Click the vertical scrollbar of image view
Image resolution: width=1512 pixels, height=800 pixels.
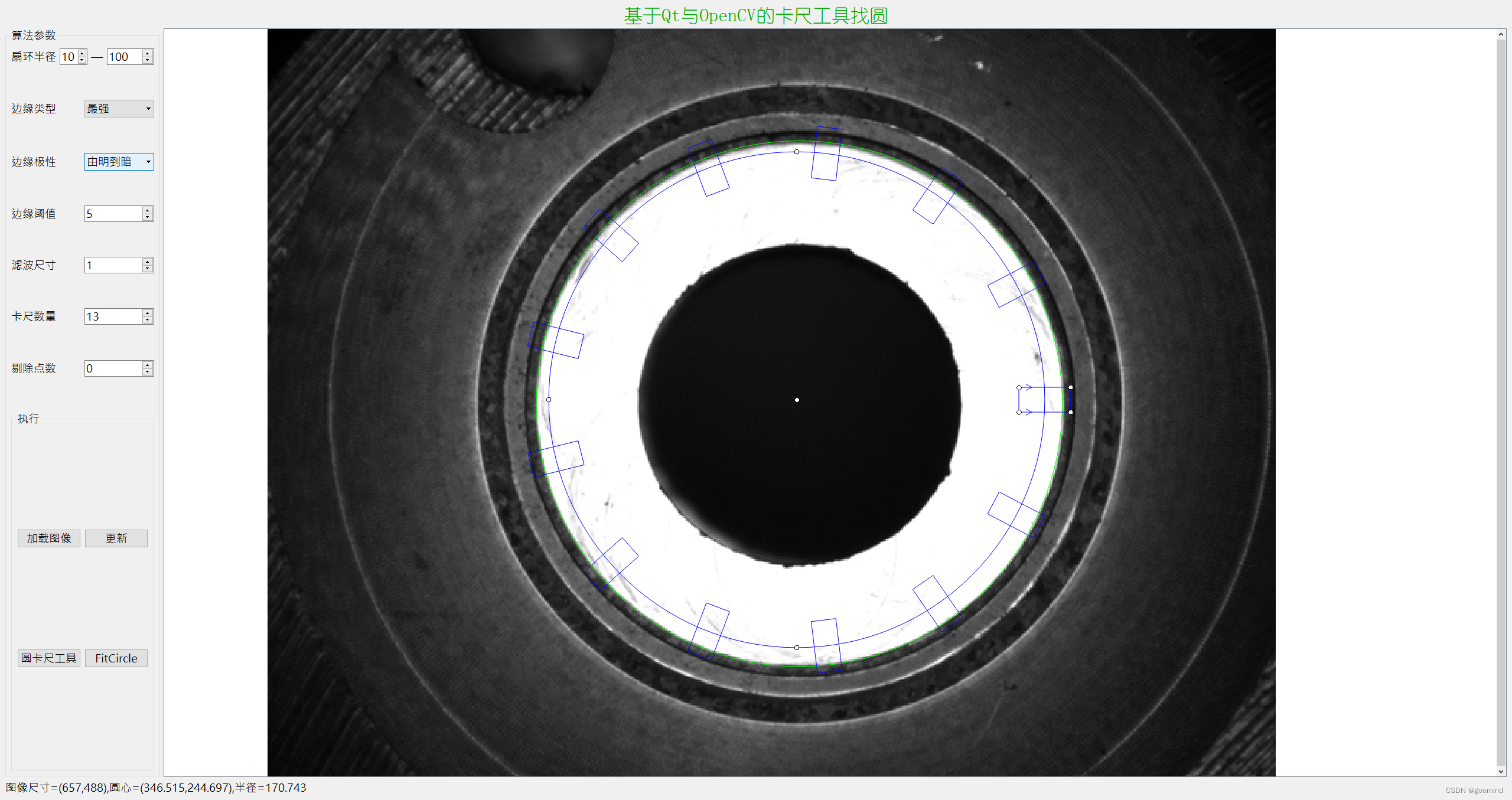[x=1501, y=403]
